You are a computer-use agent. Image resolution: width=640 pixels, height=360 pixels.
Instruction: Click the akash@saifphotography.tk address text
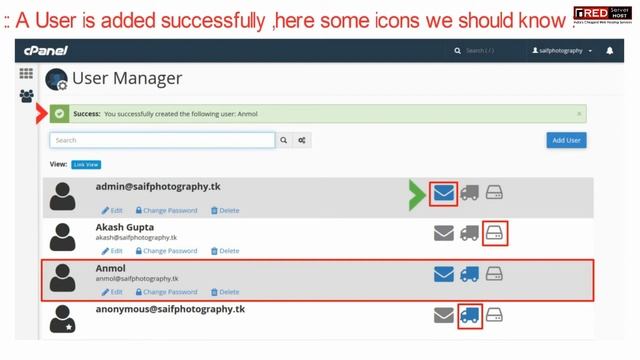pyautogui.click(x=136, y=238)
